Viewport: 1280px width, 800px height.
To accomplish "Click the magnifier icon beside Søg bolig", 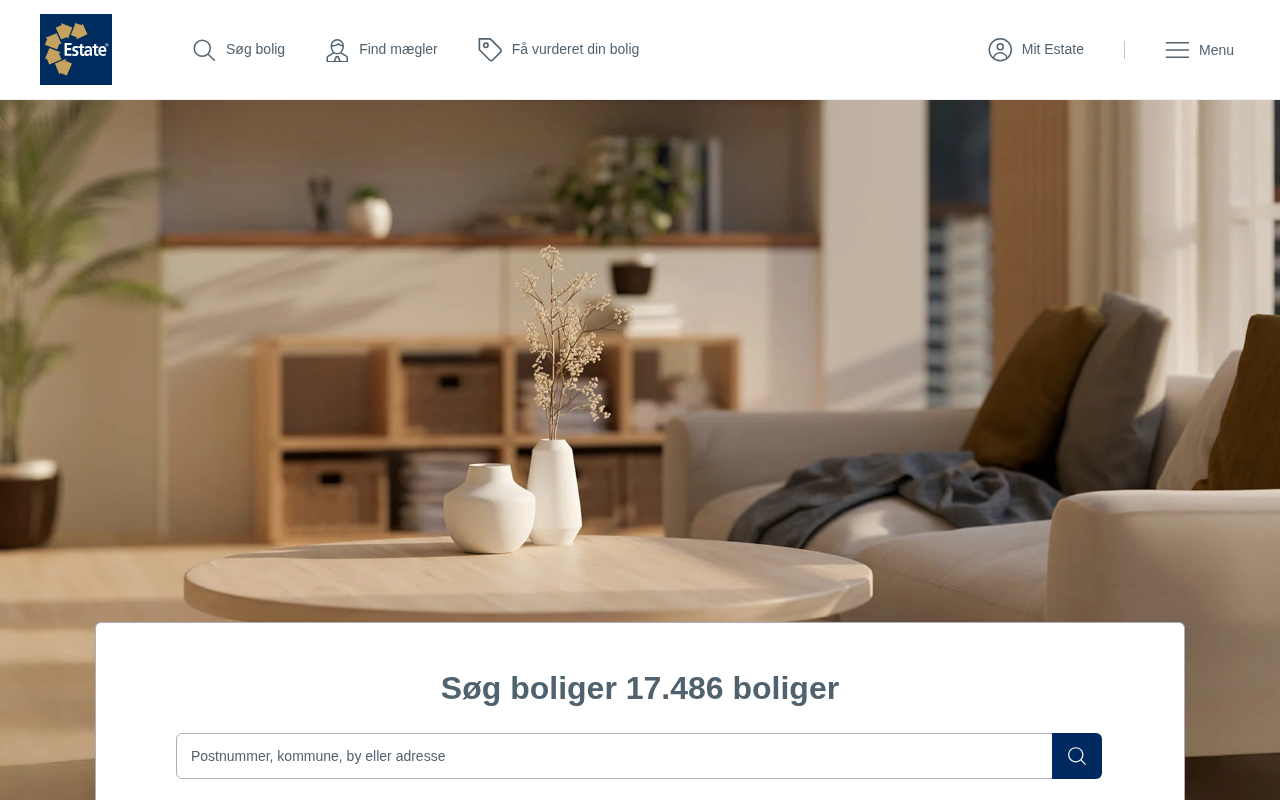I will pos(204,50).
